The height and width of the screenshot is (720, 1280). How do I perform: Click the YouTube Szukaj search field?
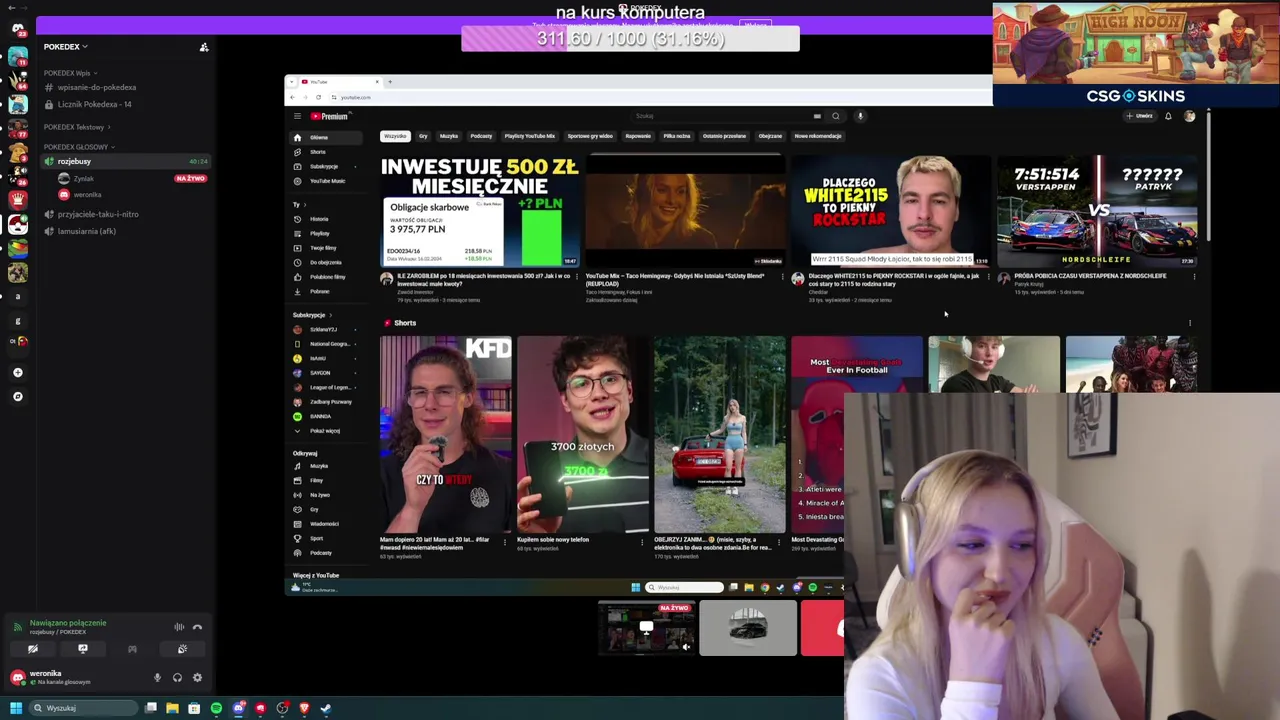click(725, 116)
